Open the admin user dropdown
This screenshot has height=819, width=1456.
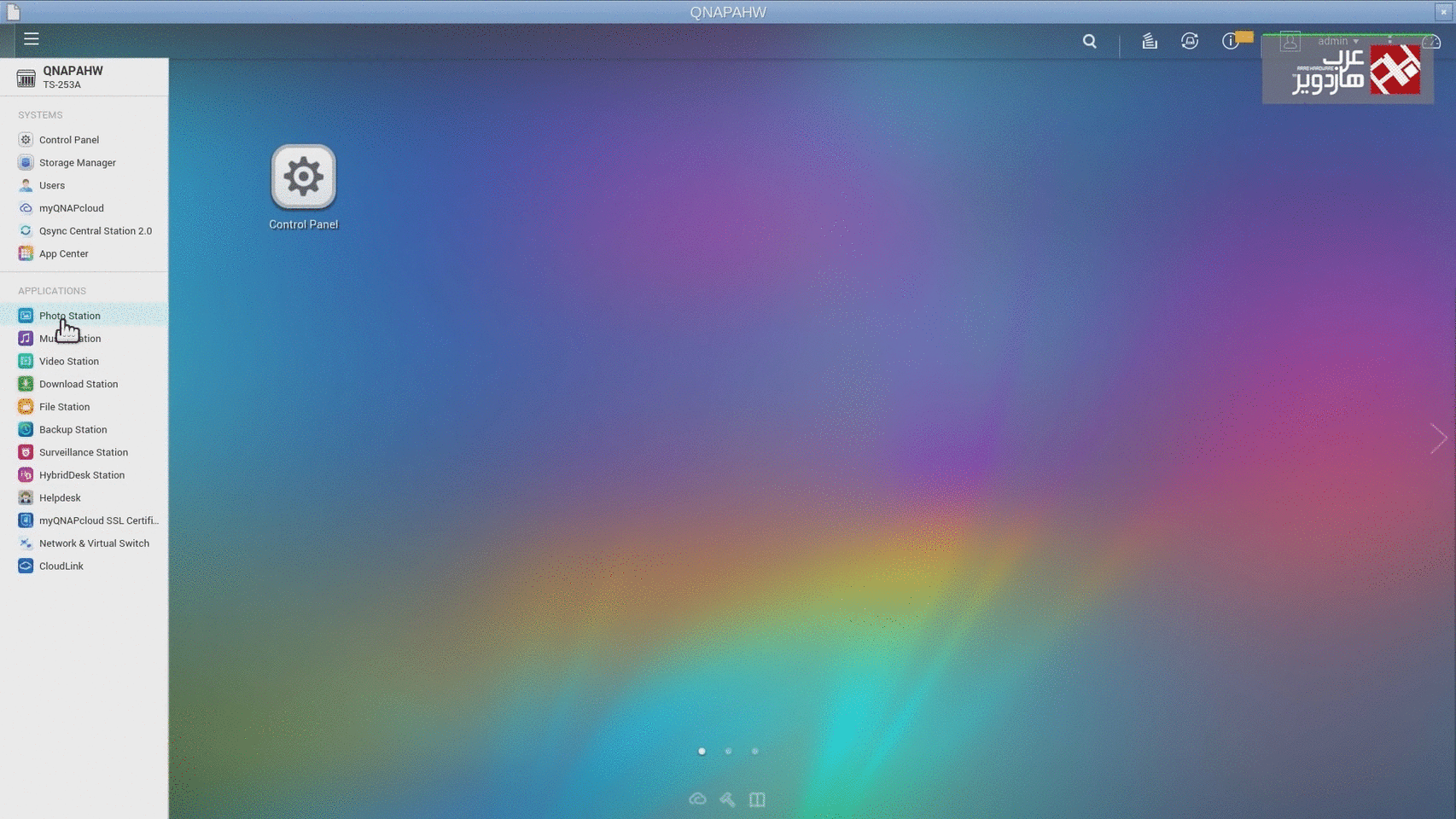tap(1337, 41)
